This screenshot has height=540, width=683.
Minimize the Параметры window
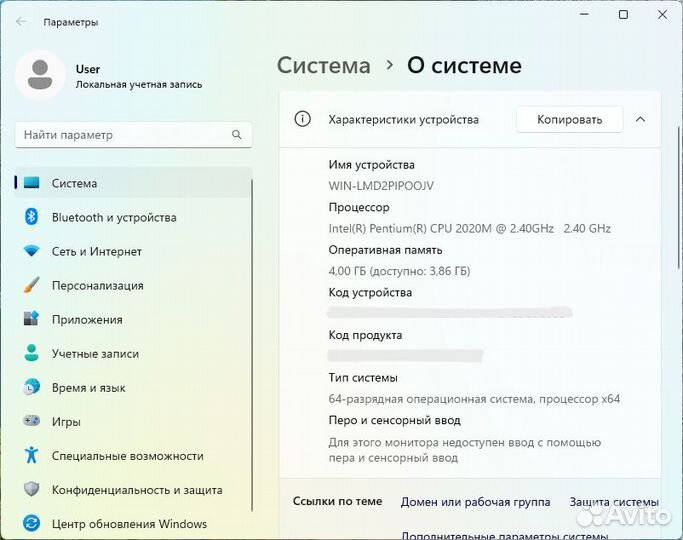click(584, 14)
